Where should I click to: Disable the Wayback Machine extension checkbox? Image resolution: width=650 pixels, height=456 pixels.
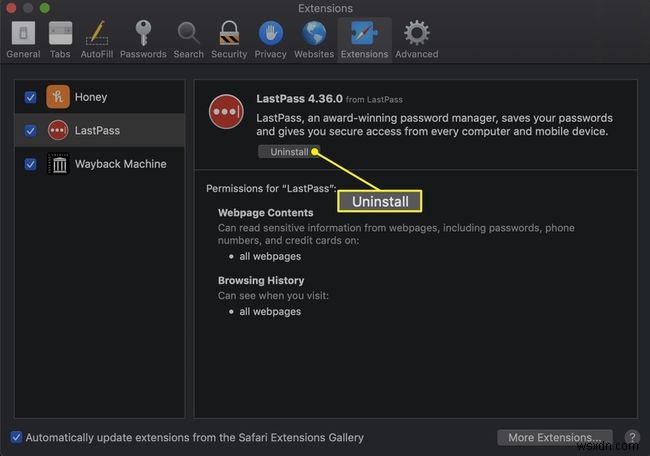coord(30,164)
